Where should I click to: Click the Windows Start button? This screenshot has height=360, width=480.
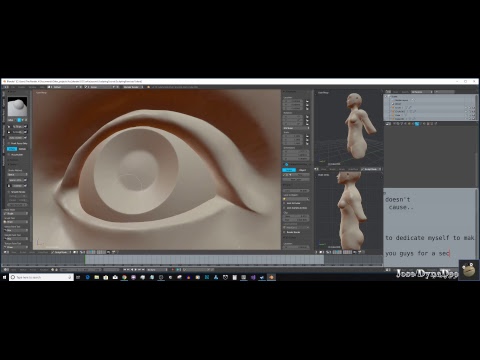(x=4, y=277)
